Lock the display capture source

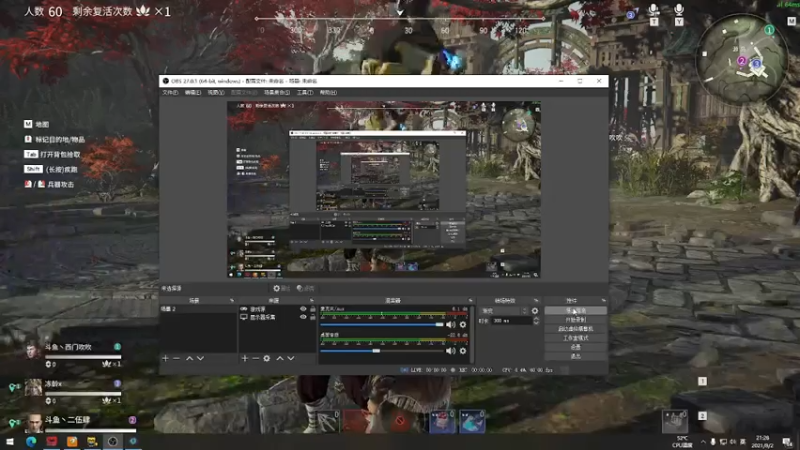tap(313, 317)
